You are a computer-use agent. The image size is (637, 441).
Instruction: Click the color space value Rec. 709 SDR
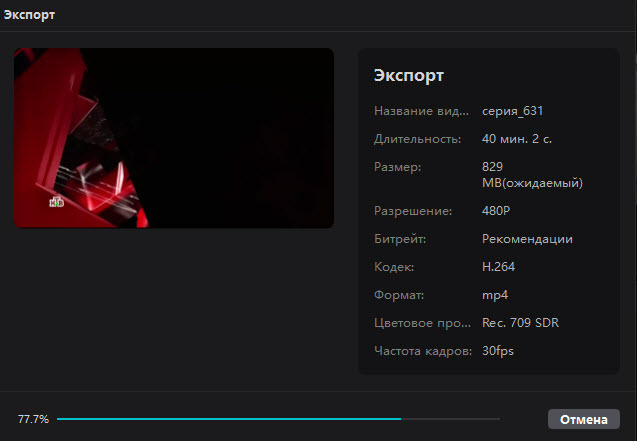[x=520, y=323]
